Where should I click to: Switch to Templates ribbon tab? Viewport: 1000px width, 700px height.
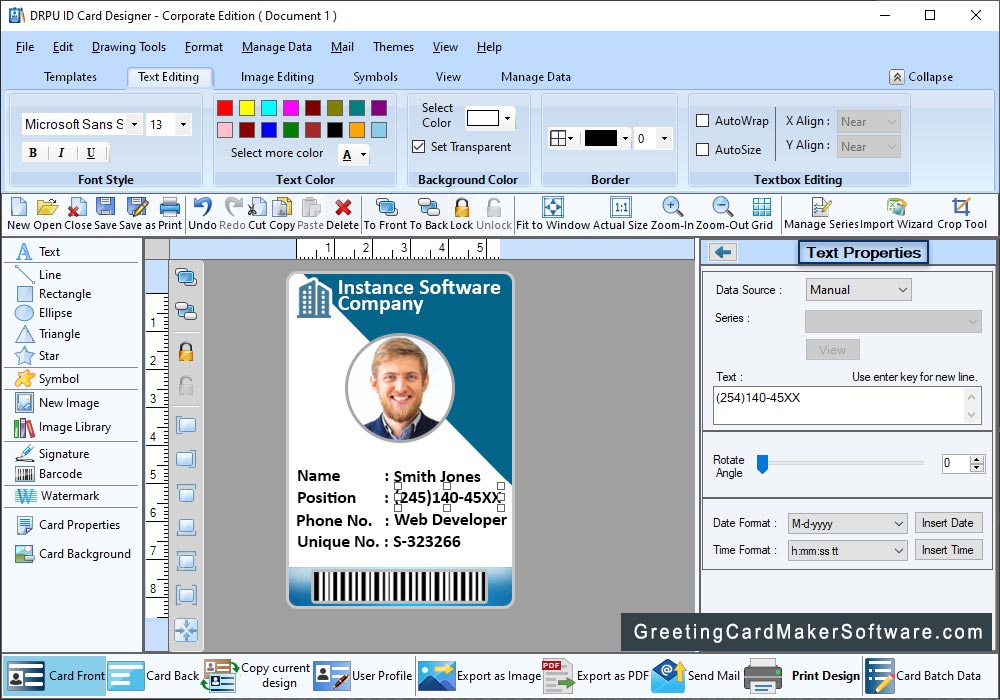[x=70, y=77]
